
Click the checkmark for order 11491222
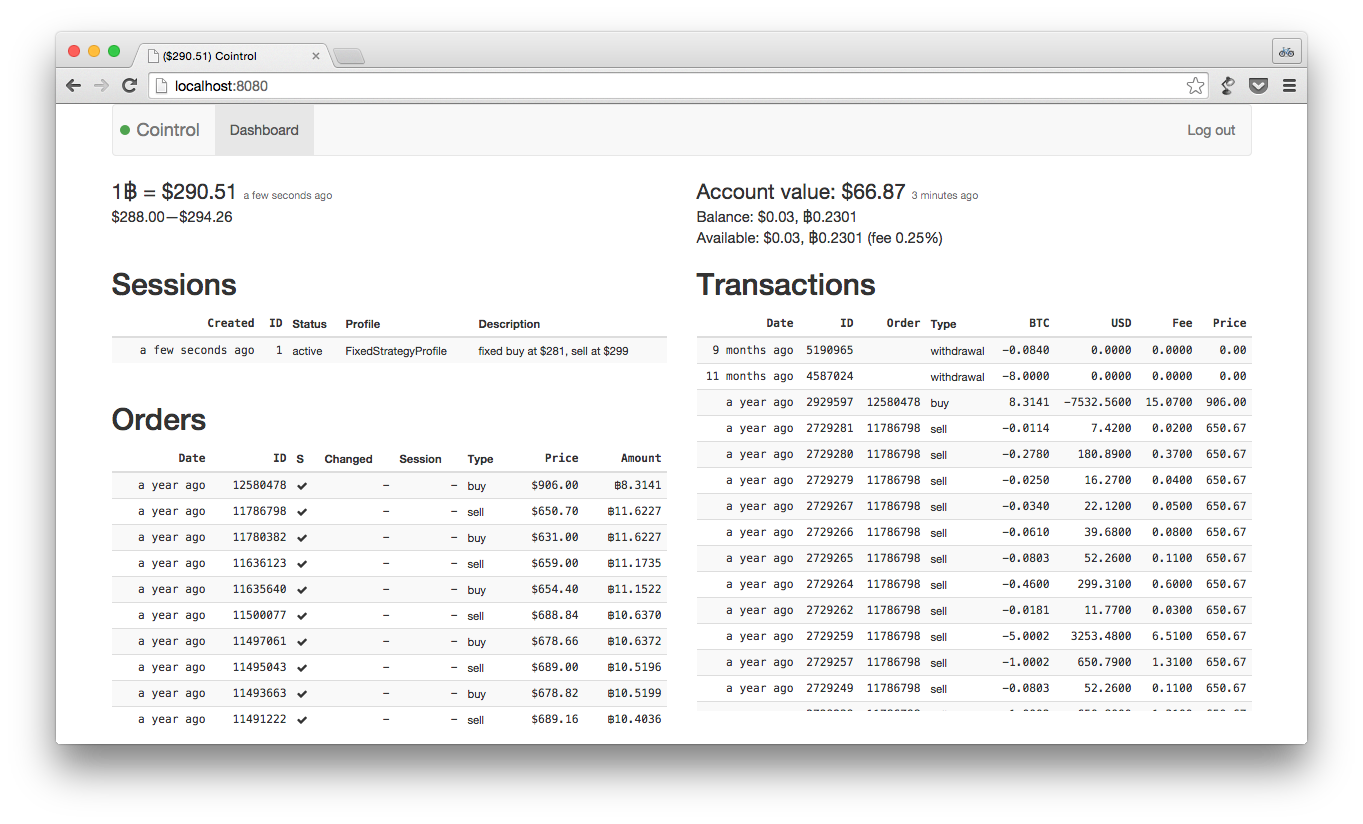302,719
